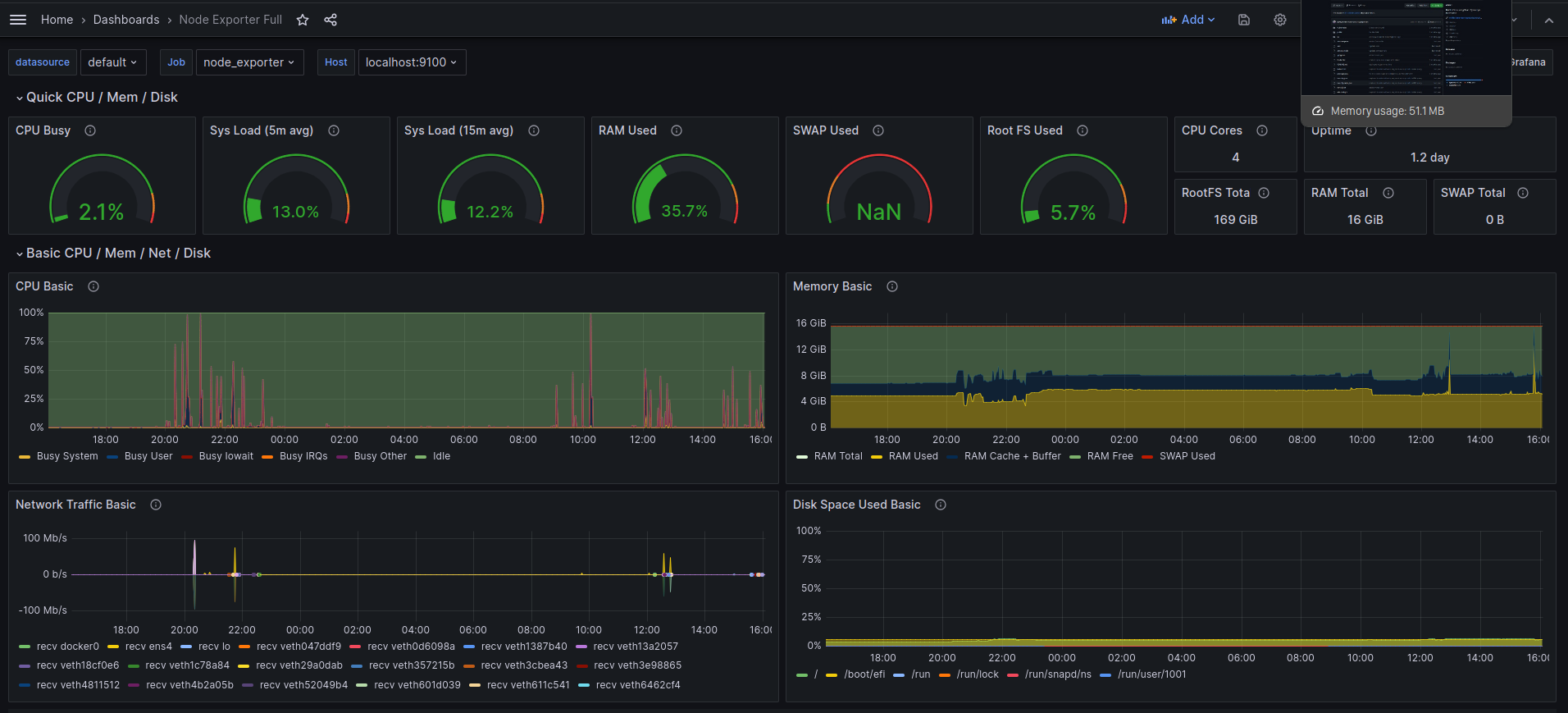Open the Memory Basic panel title

pyautogui.click(x=832, y=286)
